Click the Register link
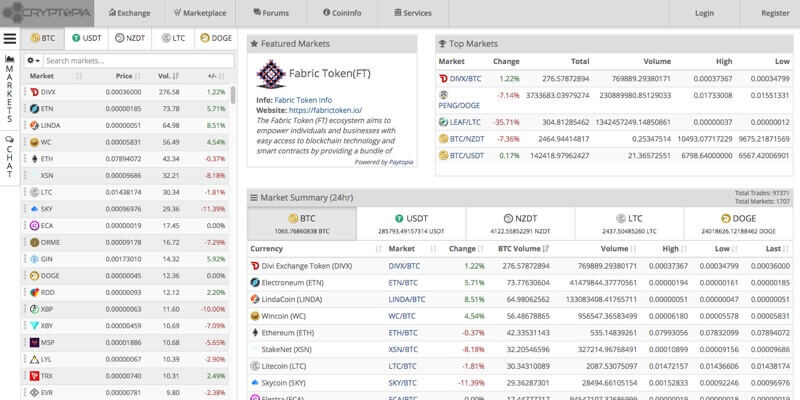 [775, 13]
